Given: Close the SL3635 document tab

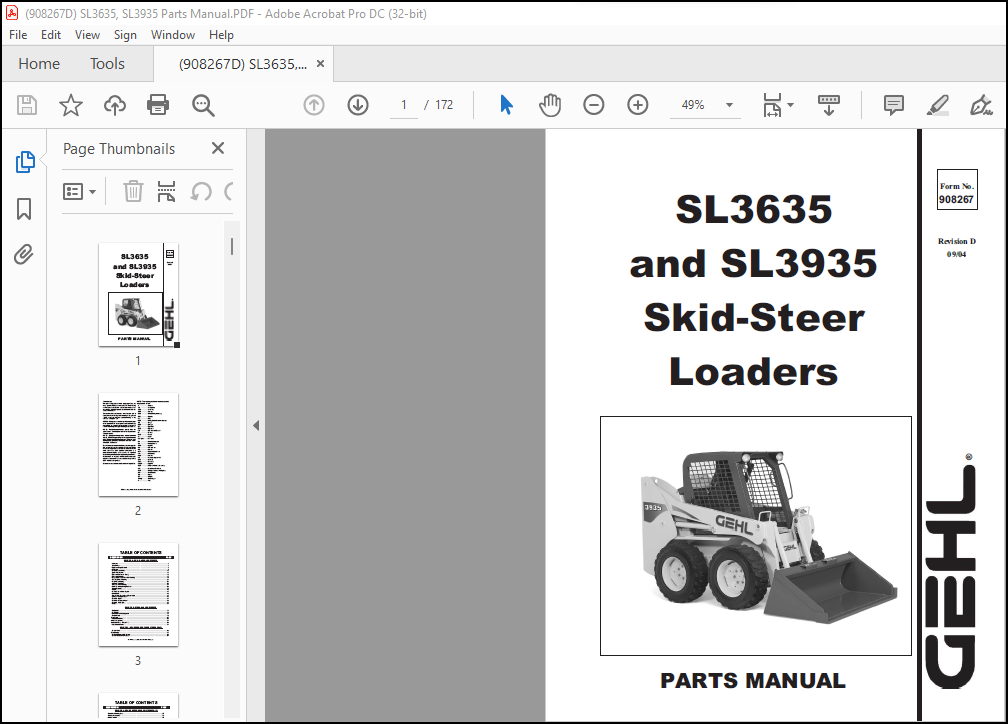Looking at the screenshot, I should [x=320, y=64].
